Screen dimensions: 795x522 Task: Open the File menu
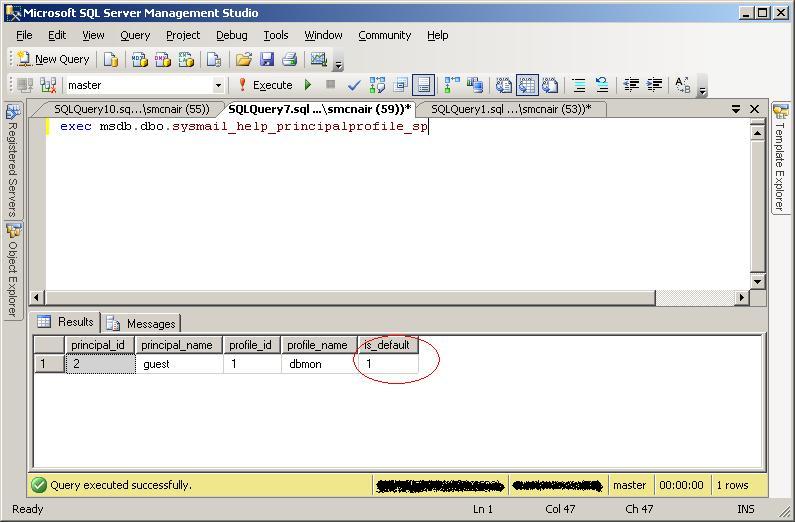[x=24, y=35]
